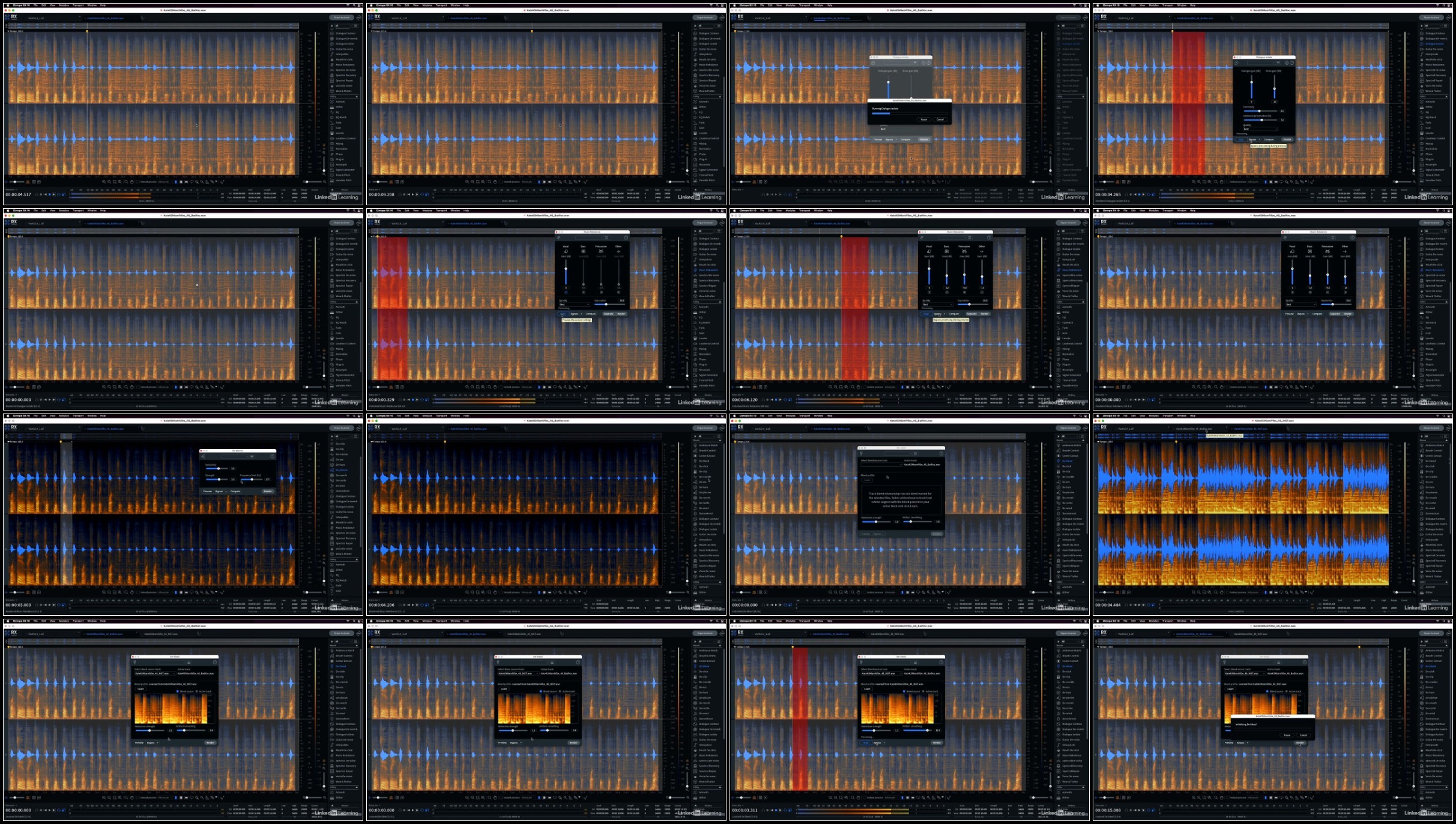Enable Instant process checkbox where timecode reads 00:00:09.208

[x=502, y=182]
